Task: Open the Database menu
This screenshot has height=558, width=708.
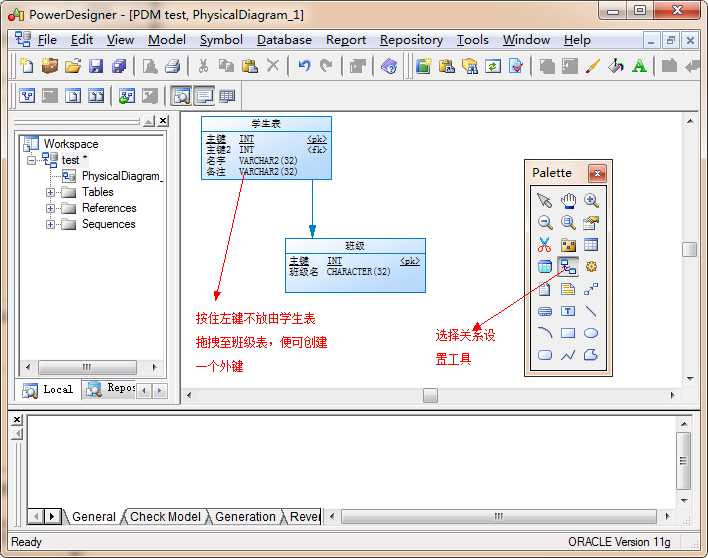Action: click(284, 40)
